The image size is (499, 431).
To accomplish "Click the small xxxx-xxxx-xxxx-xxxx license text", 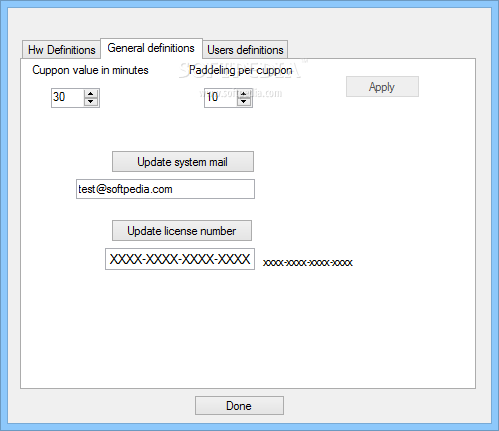I will (308, 263).
